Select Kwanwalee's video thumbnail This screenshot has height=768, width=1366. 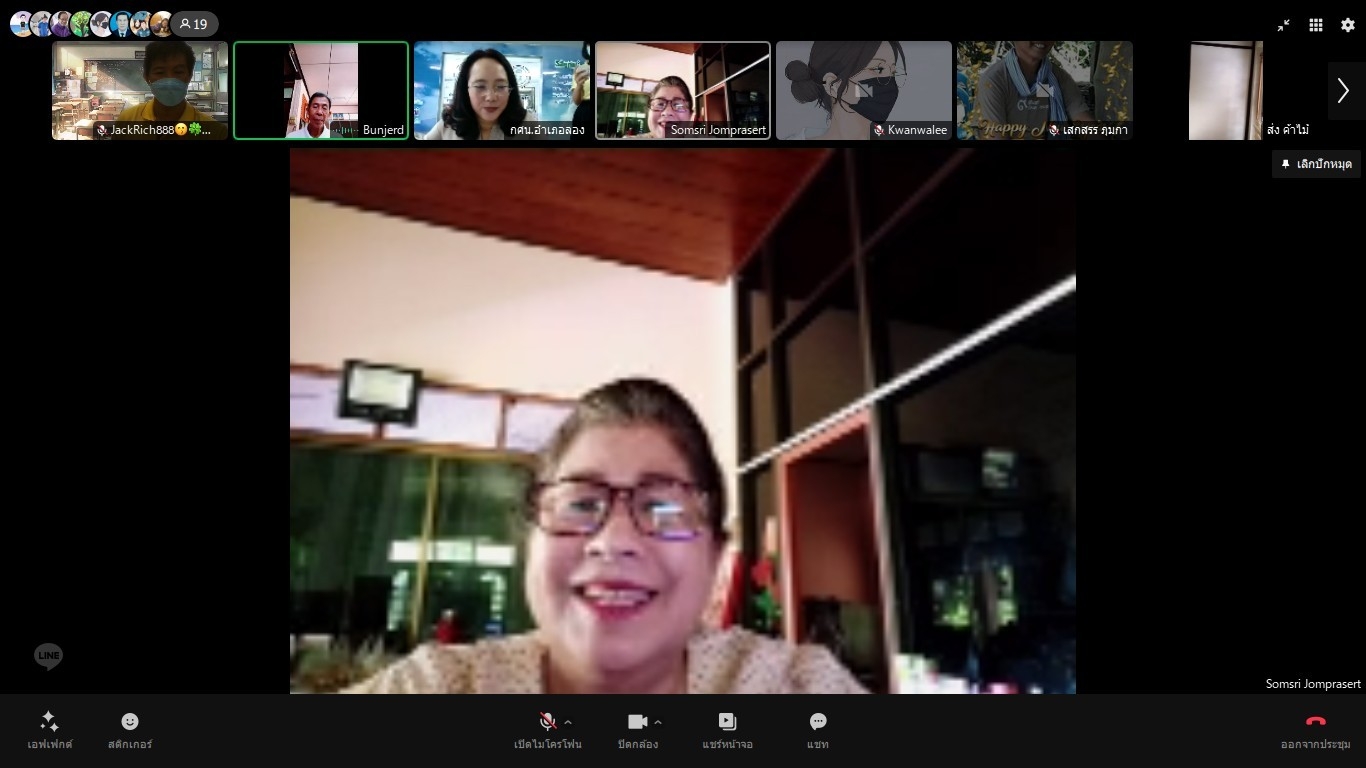click(x=864, y=90)
